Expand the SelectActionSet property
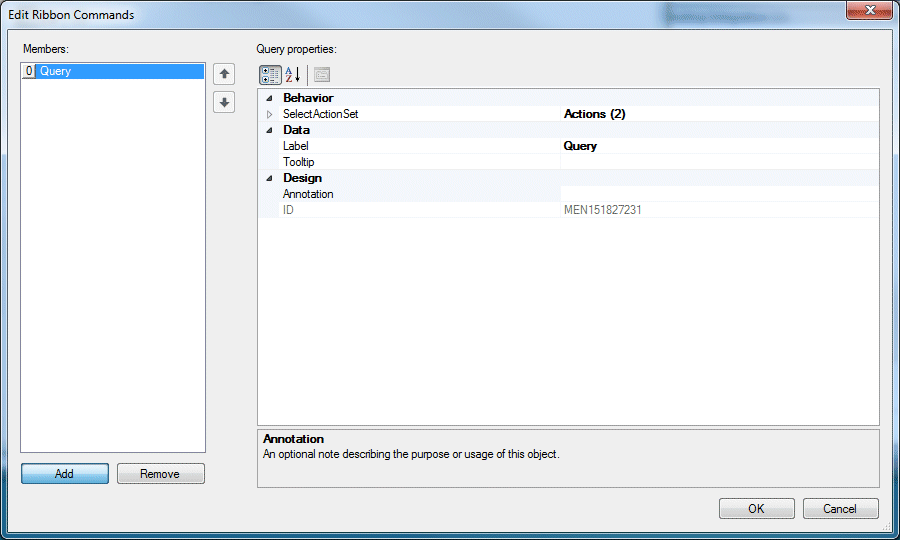This screenshot has width=900, height=540. 269,114
